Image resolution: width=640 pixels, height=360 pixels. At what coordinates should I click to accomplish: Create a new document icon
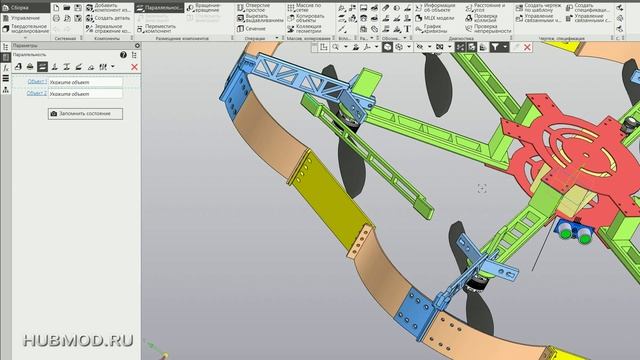(56, 8)
